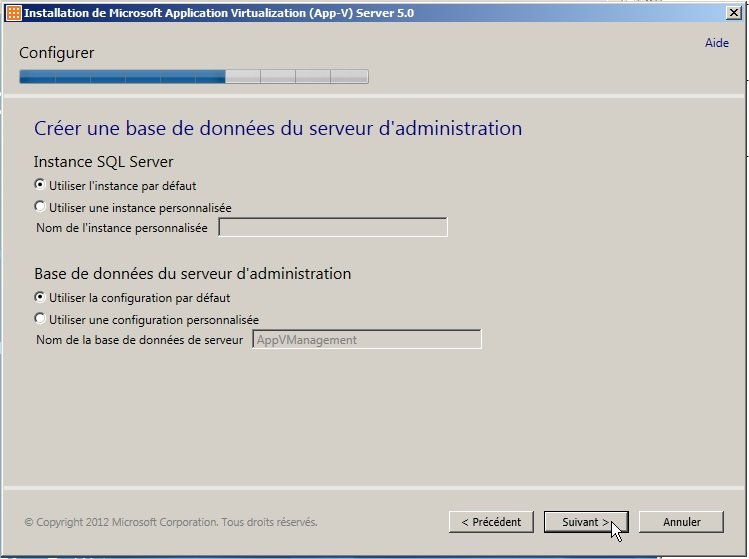Open the Aide help link
This screenshot has height=559, width=749.
(x=716, y=44)
